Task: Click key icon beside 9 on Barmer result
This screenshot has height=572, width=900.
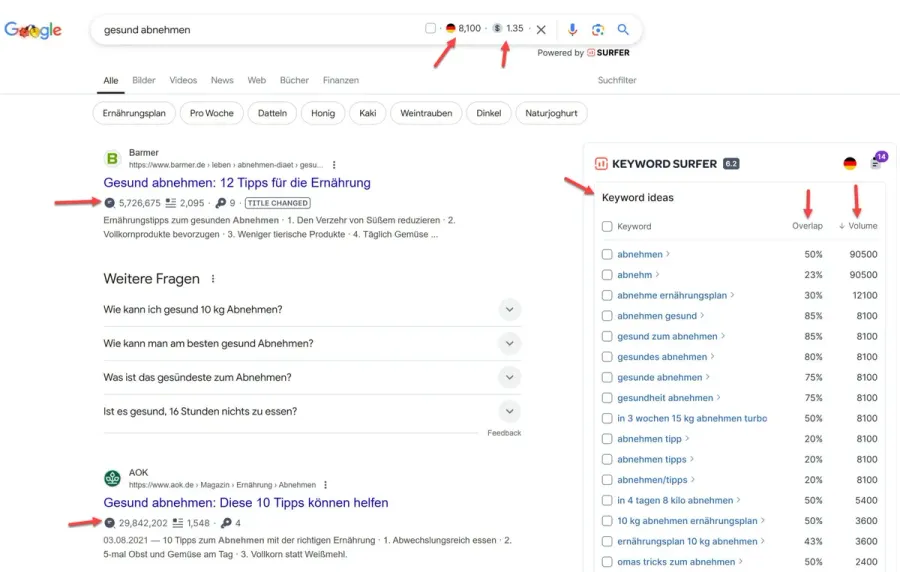Action: [x=220, y=203]
